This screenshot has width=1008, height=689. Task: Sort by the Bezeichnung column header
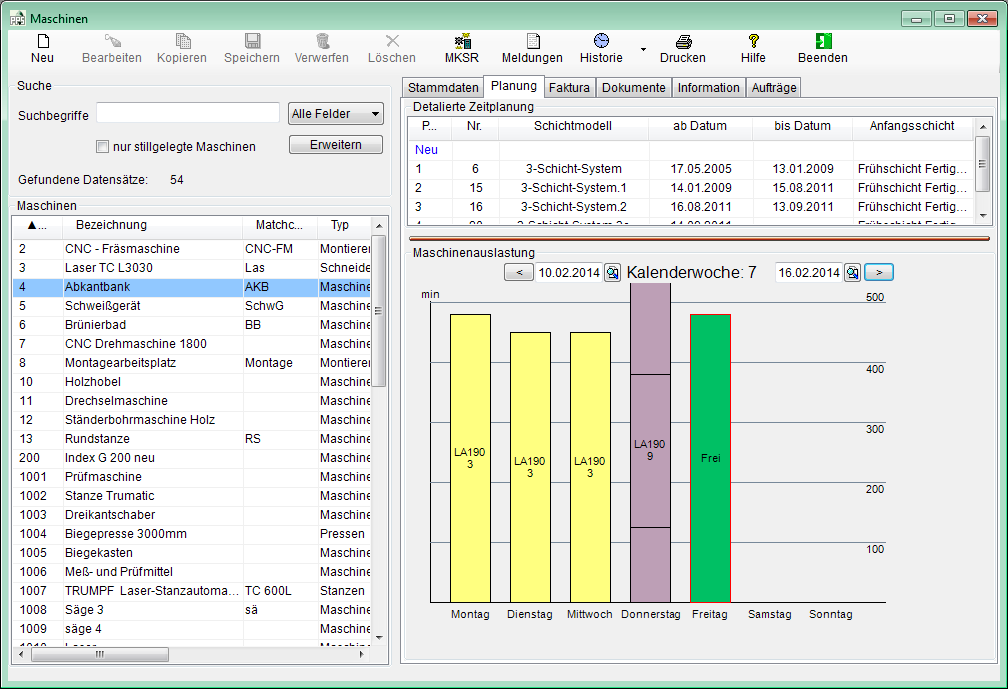click(x=111, y=225)
